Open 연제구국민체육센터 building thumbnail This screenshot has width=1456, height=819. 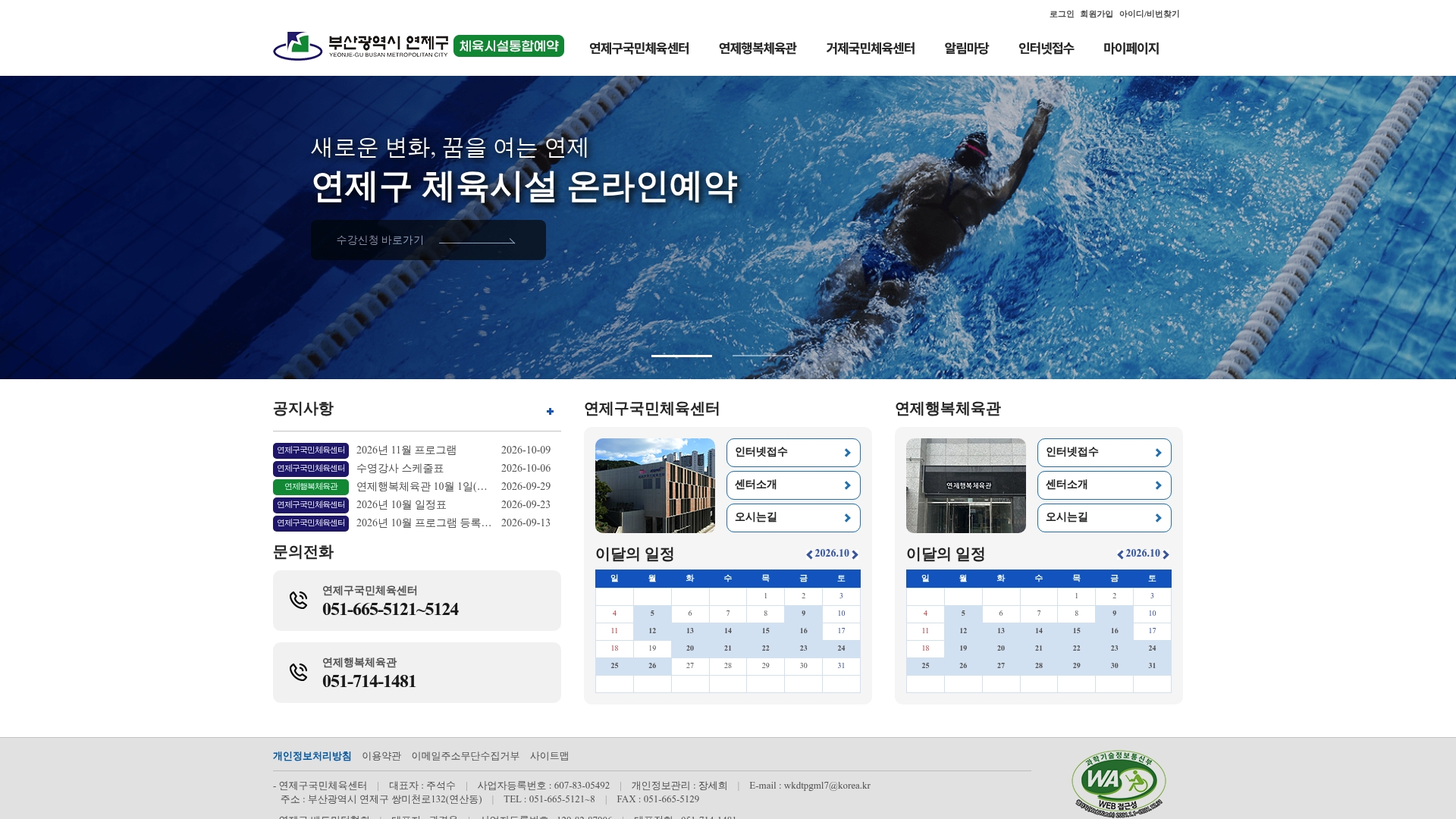point(655,485)
